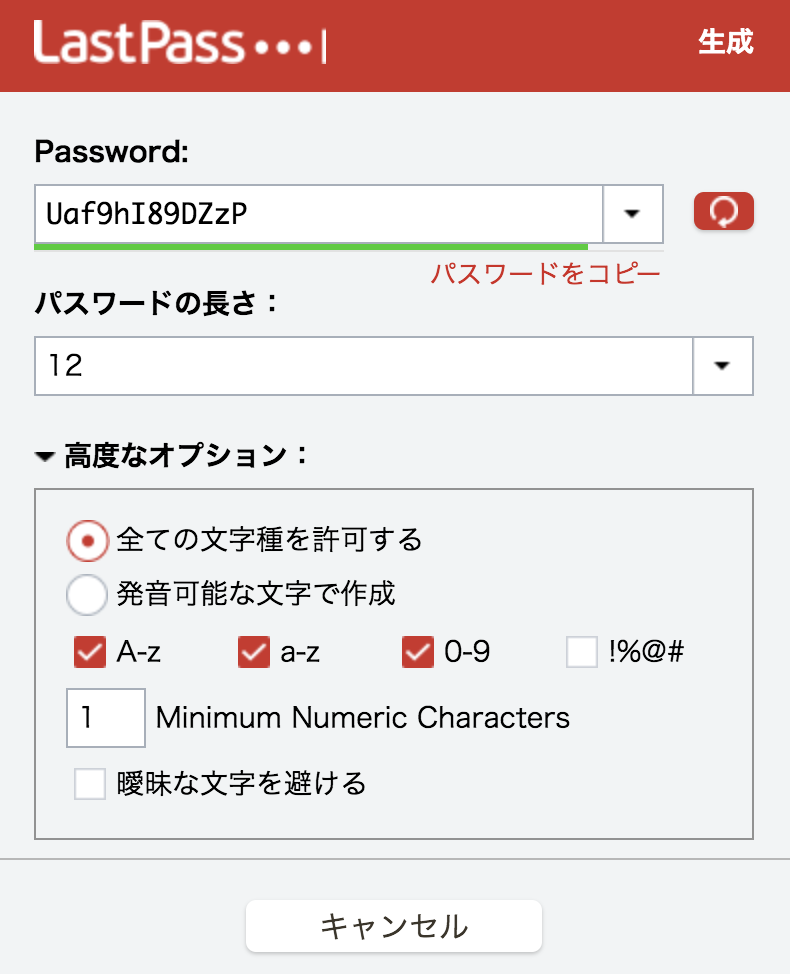Open the password length dropdown arrow
The width and height of the screenshot is (790, 974).
click(722, 366)
